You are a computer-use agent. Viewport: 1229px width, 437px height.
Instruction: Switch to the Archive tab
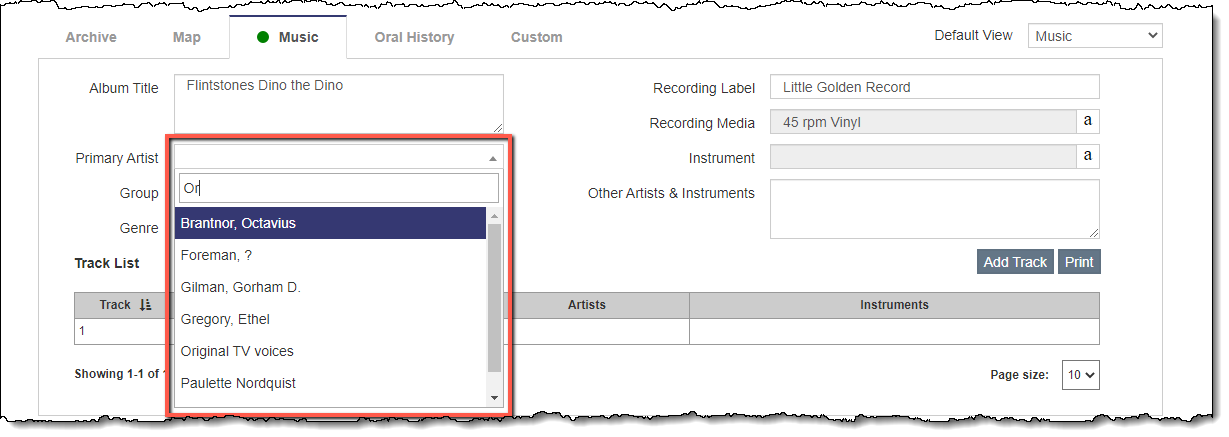coord(91,38)
